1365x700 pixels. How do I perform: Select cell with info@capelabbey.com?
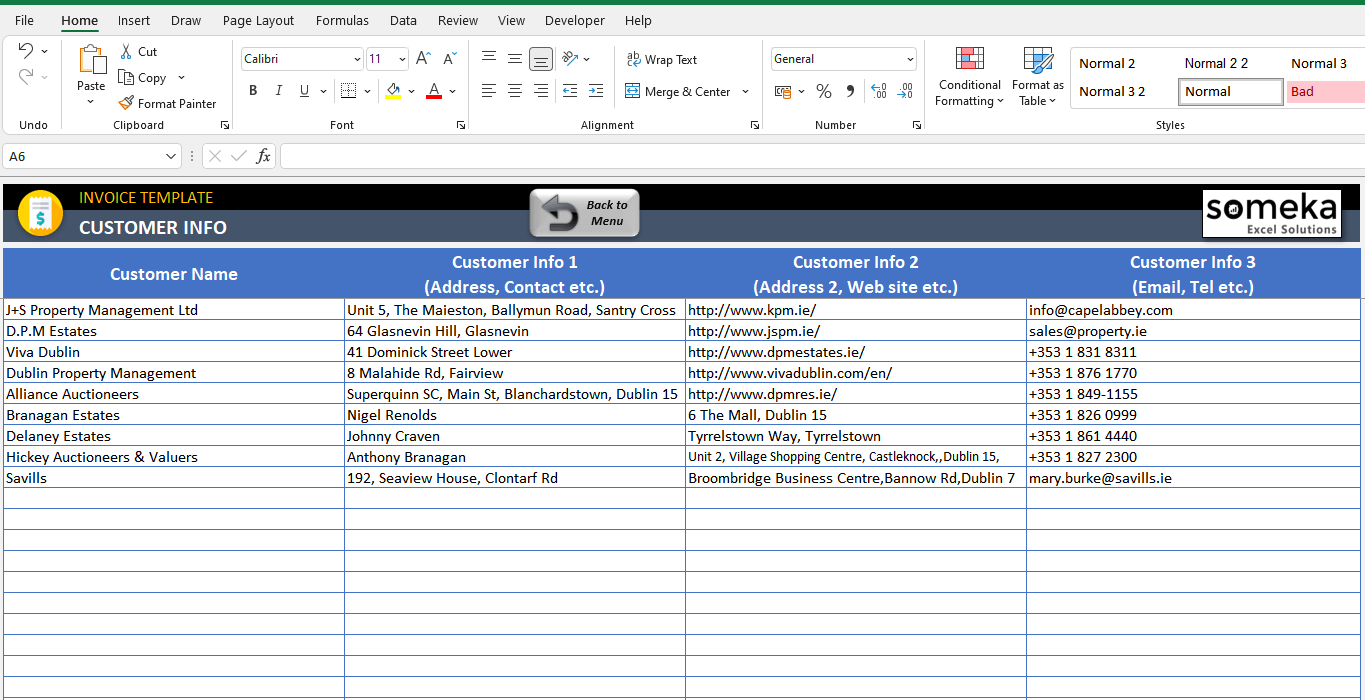pyautogui.click(x=1193, y=310)
